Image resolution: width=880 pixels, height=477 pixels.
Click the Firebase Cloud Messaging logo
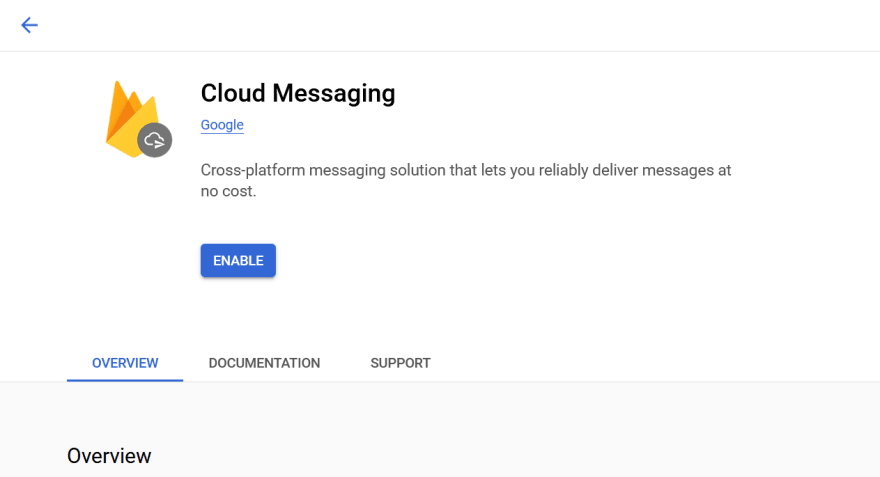[x=139, y=120]
